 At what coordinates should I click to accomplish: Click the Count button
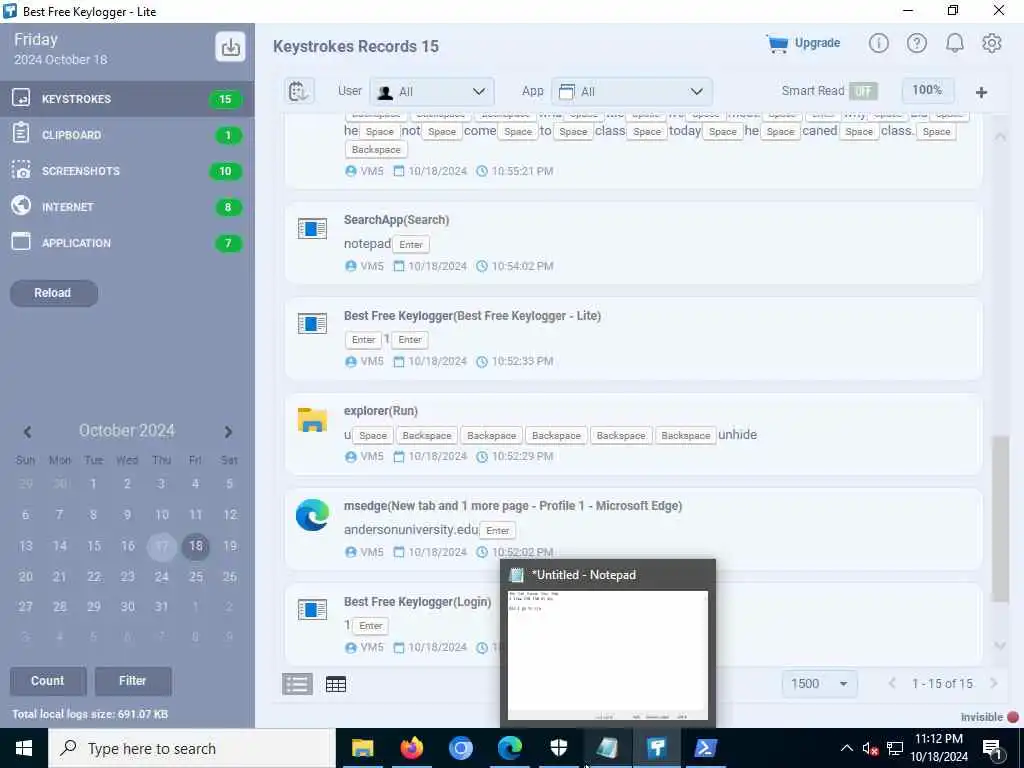pyautogui.click(x=48, y=680)
